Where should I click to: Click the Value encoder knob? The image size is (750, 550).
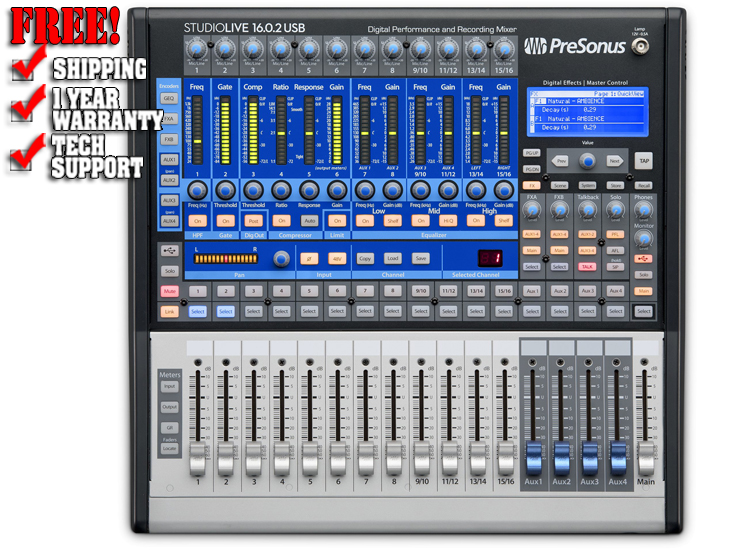pyautogui.click(x=588, y=161)
